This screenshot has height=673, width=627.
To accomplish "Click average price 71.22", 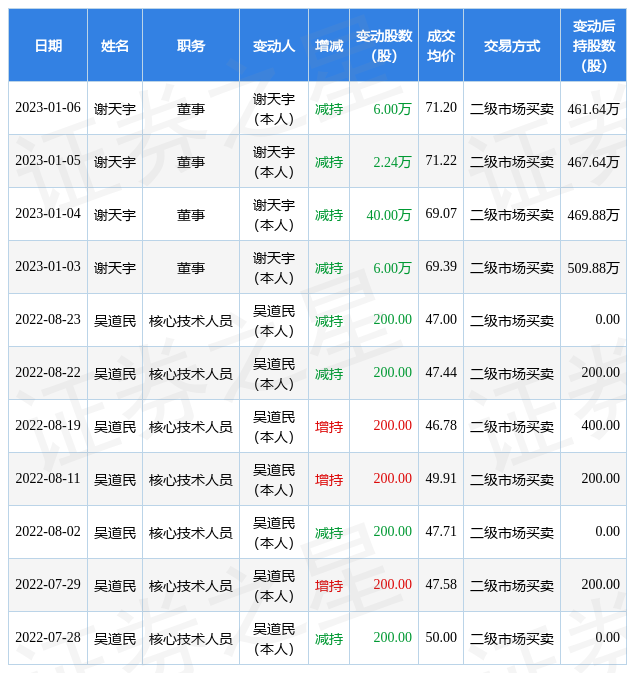I will coord(441,161).
